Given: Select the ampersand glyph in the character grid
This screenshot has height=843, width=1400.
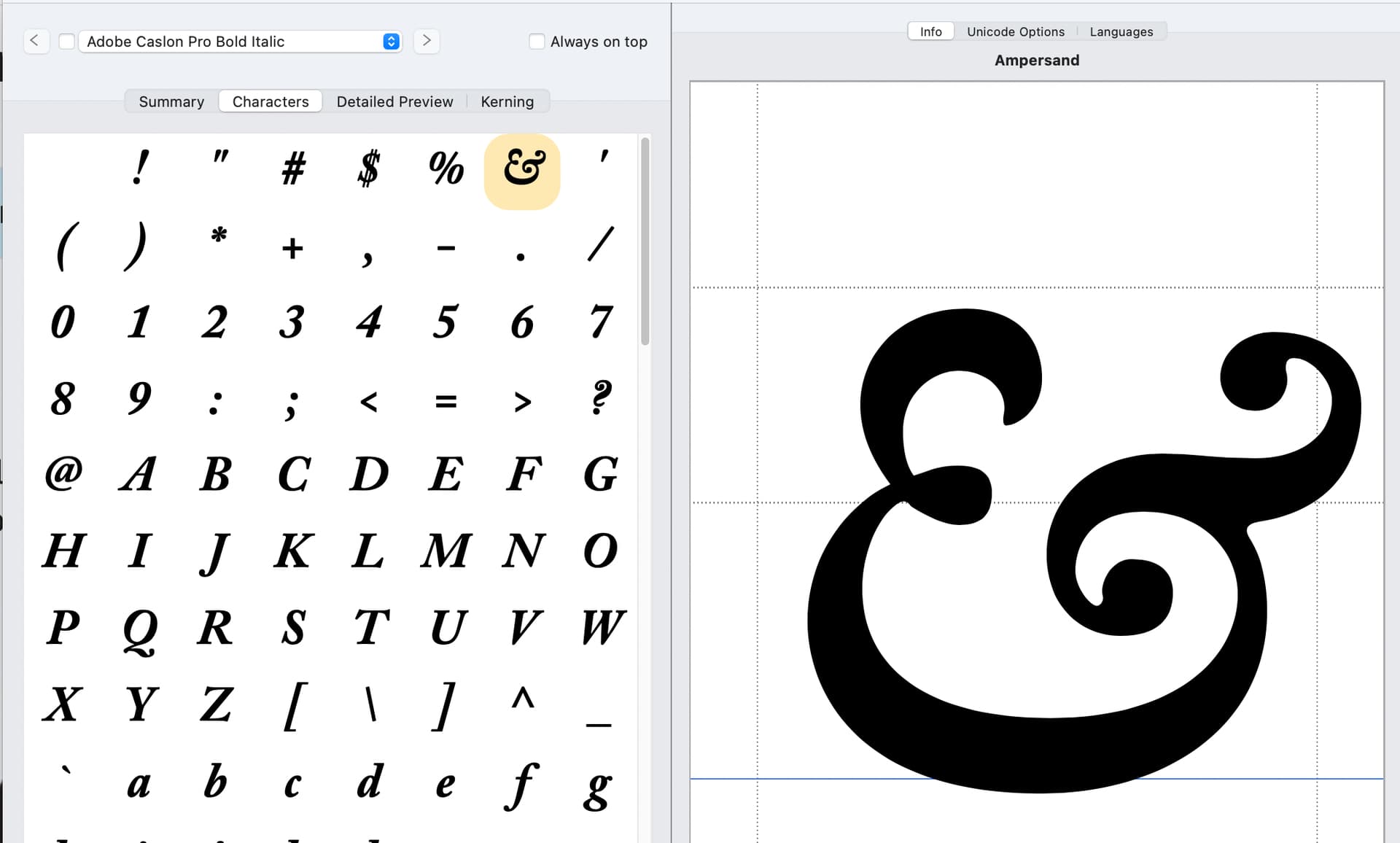Looking at the screenshot, I should click(522, 171).
